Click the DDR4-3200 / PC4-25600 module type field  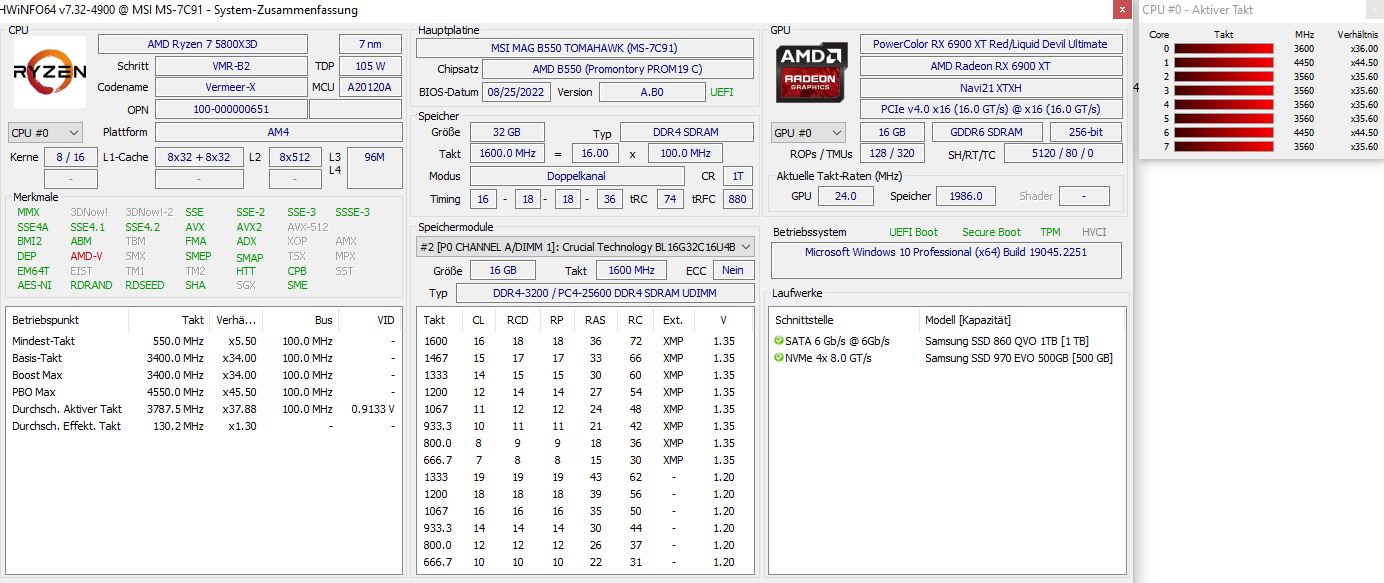(605, 293)
